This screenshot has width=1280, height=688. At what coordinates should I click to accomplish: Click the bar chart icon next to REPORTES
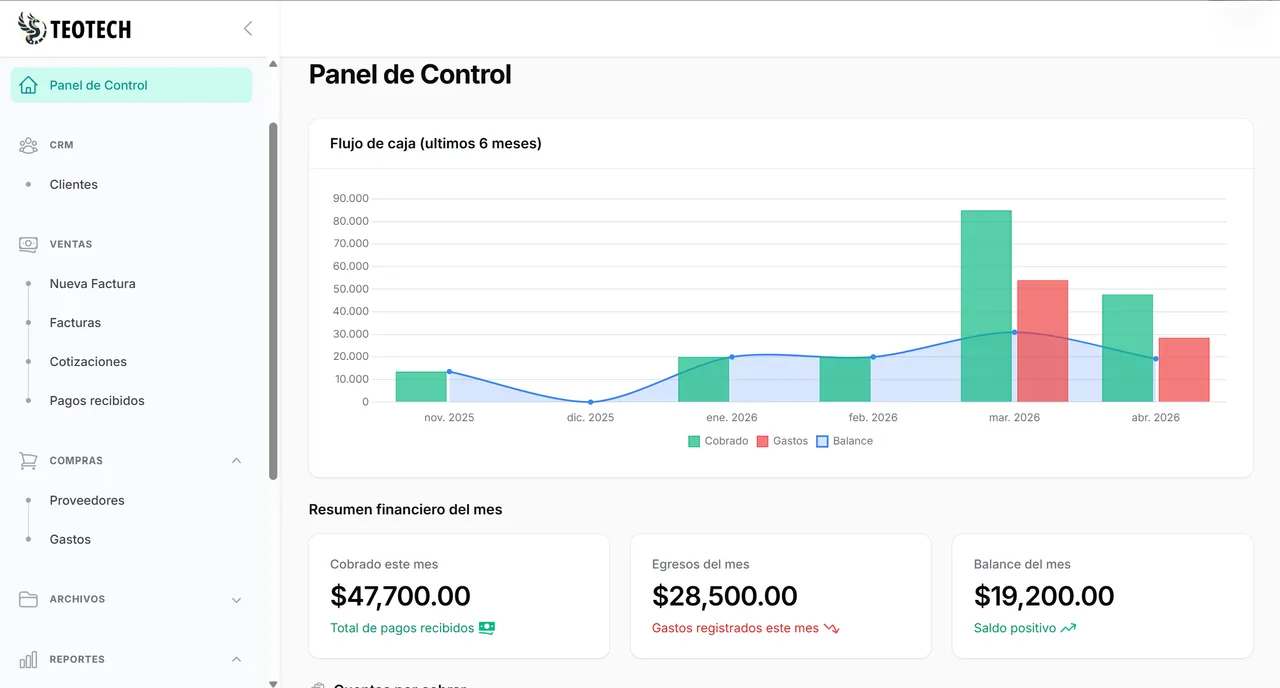[27, 659]
